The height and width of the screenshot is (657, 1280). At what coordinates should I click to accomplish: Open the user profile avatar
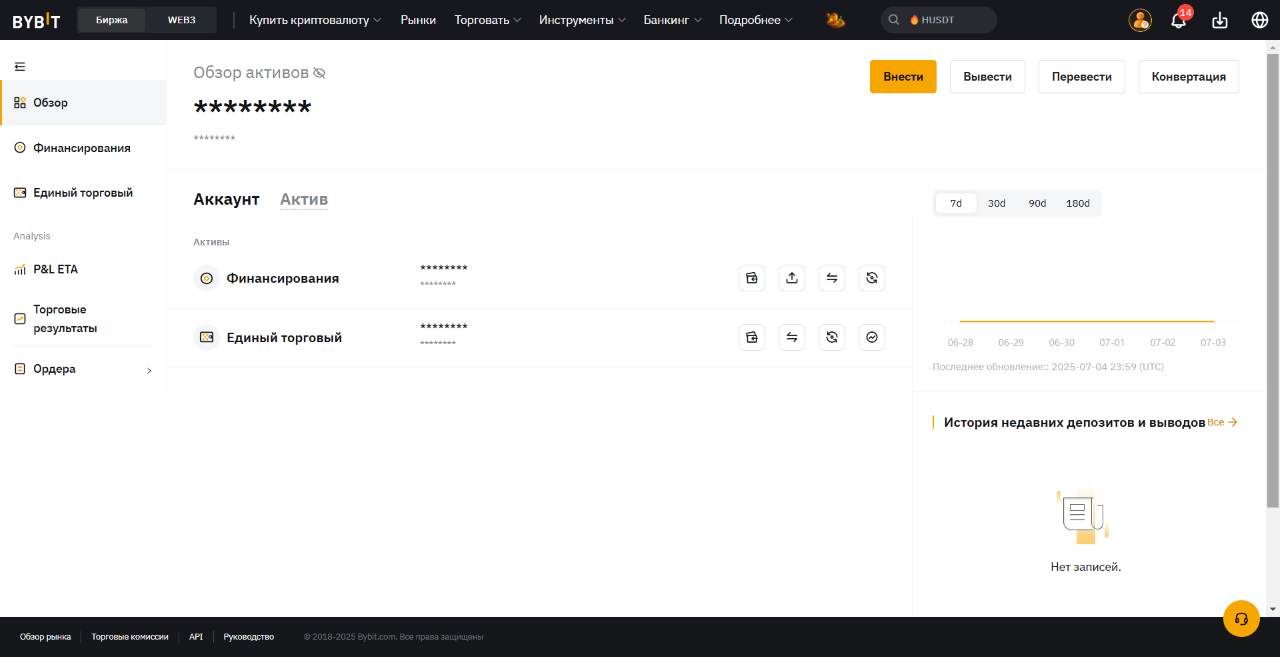[1140, 20]
